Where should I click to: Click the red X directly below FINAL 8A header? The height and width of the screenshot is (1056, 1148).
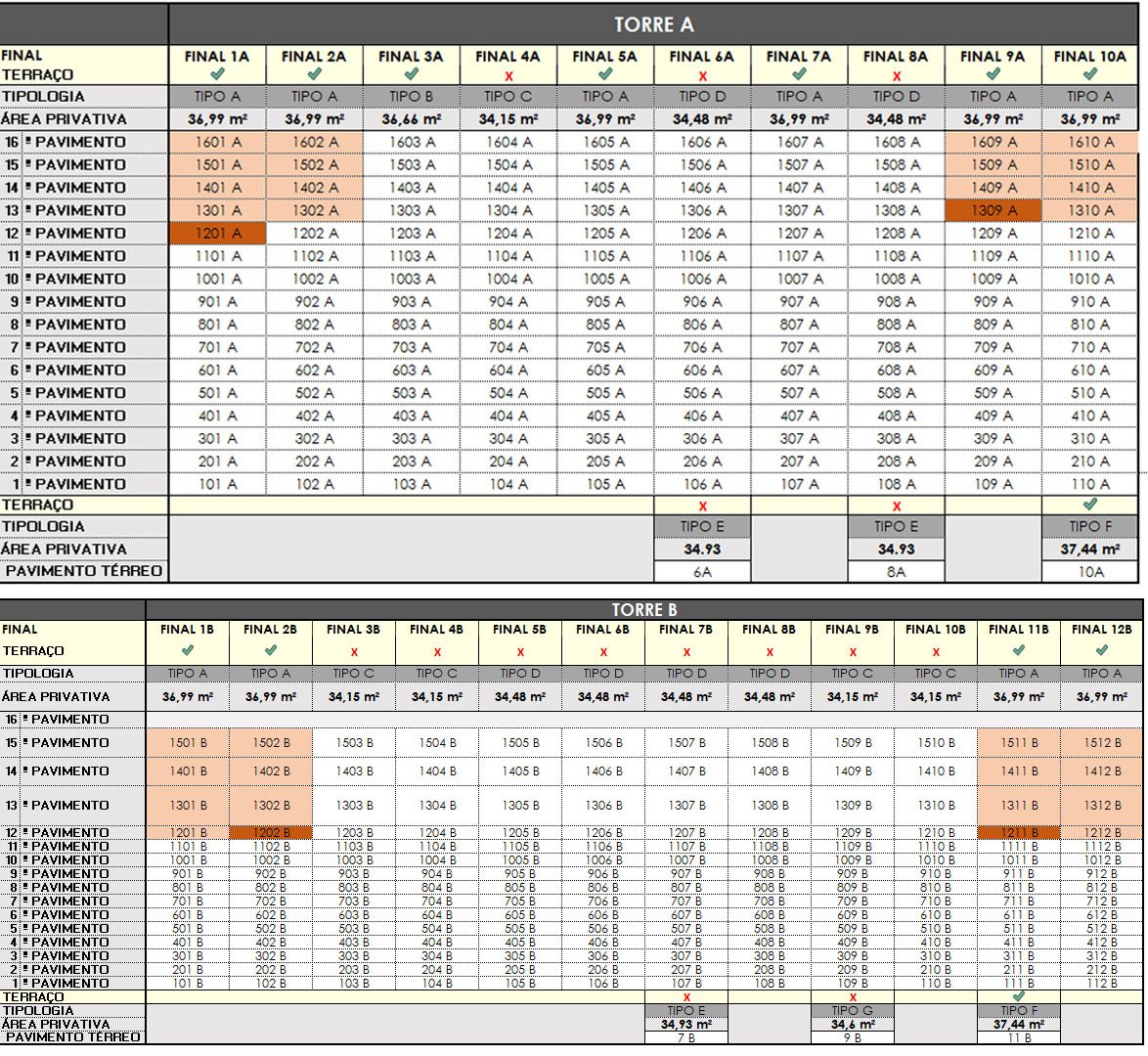pyautogui.click(x=897, y=75)
